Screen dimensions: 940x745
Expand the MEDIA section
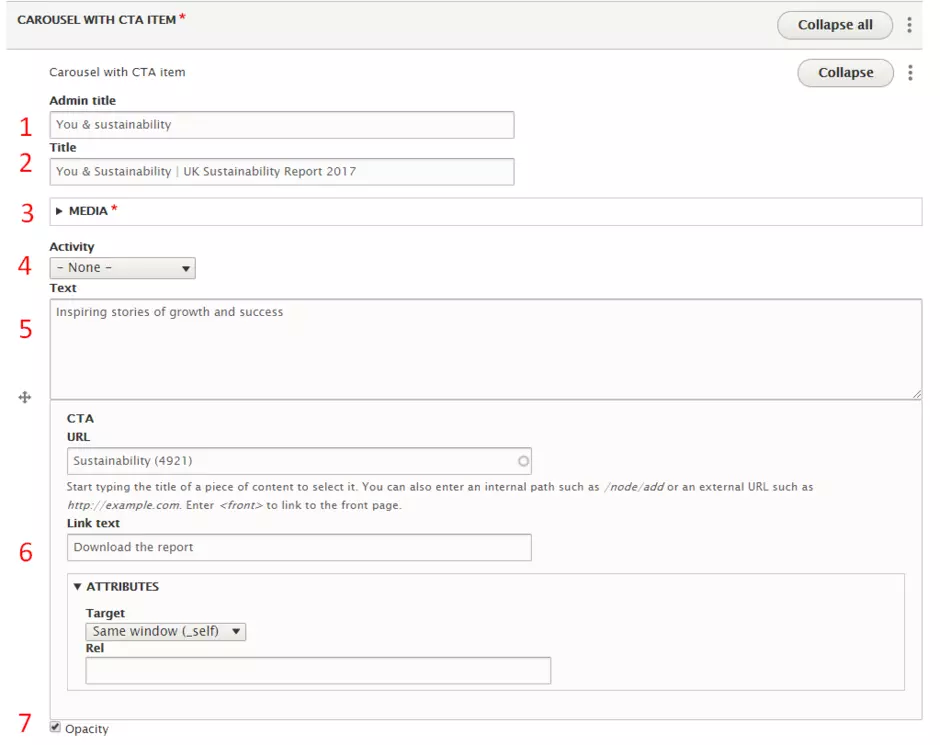pos(88,211)
